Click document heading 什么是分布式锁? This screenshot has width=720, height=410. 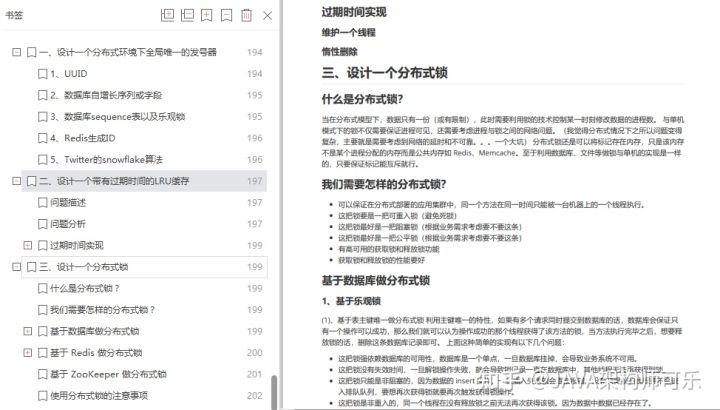click(362, 99)
